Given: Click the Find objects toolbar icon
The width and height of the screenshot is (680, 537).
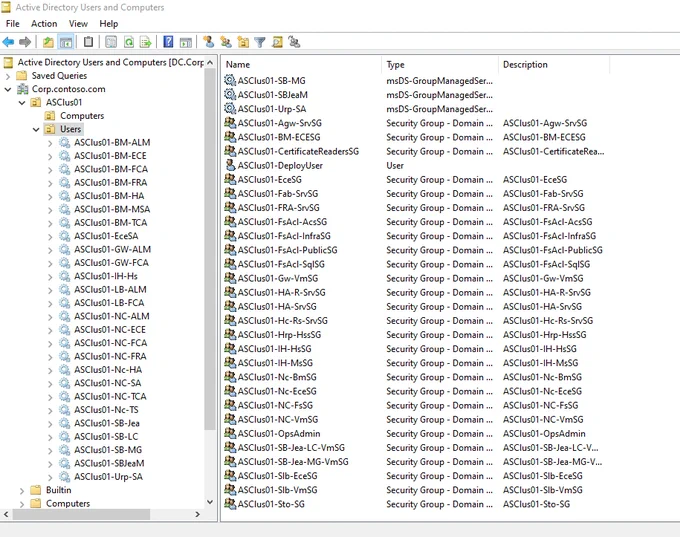Looking at the screenshot, I should [x=277, y=42].
